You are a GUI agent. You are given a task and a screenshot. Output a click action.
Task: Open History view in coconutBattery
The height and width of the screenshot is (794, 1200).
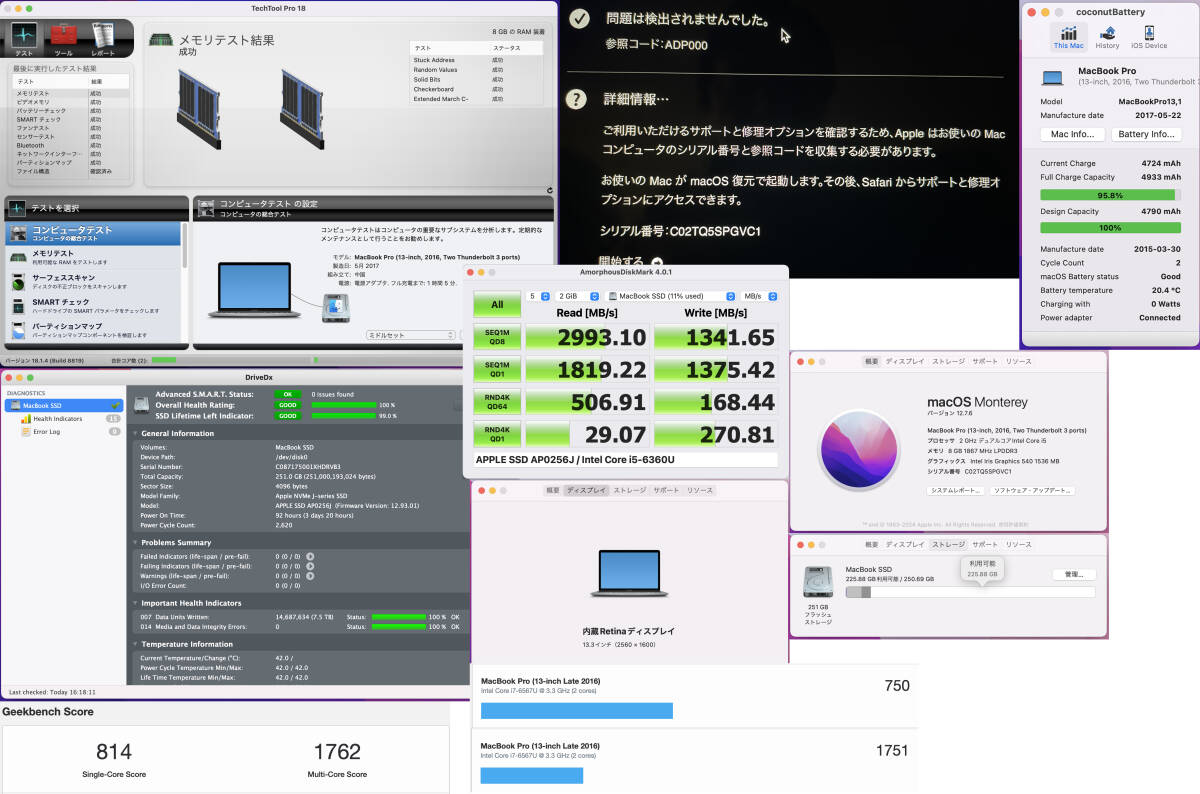1107,38
